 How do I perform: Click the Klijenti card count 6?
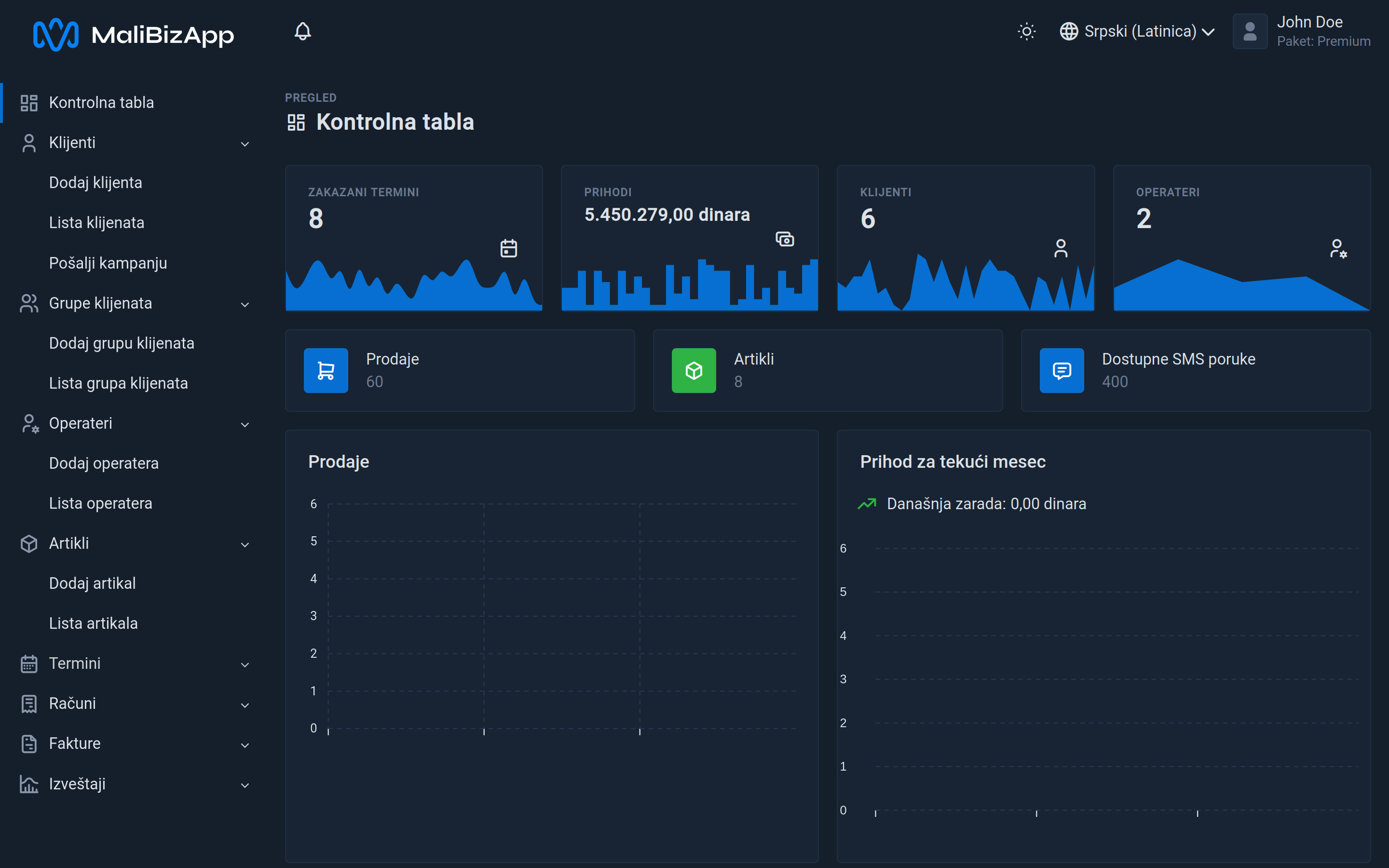point(868,219)
